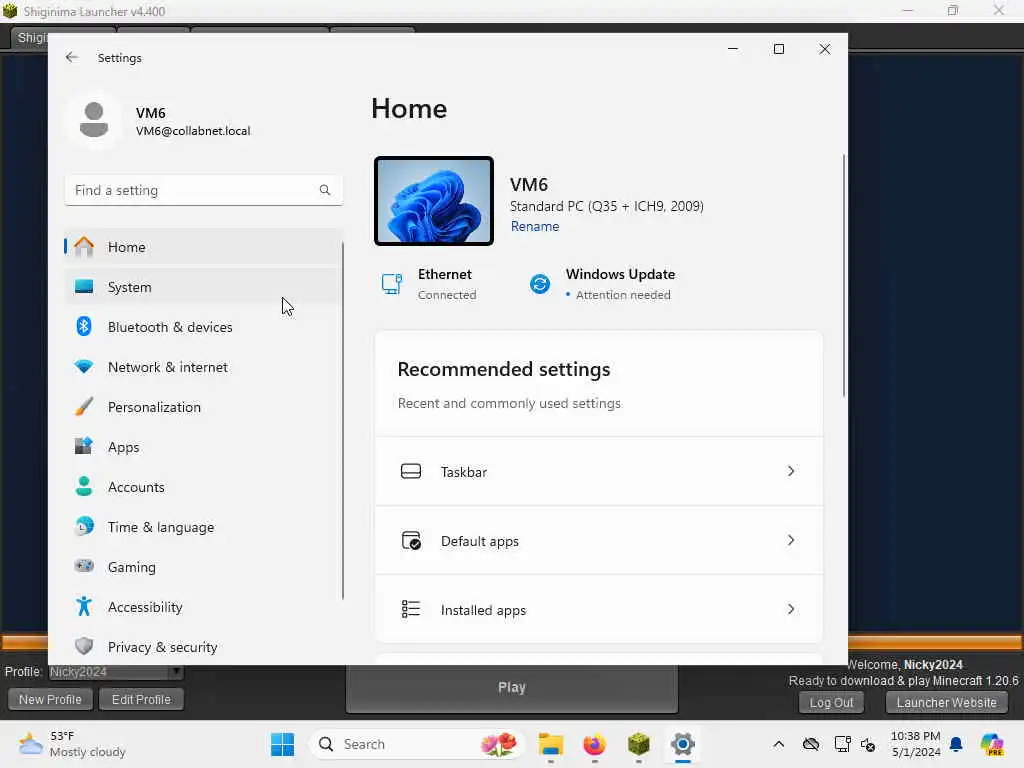
Task: Select the Privacy & security shield icon
Action: [84, 647]
